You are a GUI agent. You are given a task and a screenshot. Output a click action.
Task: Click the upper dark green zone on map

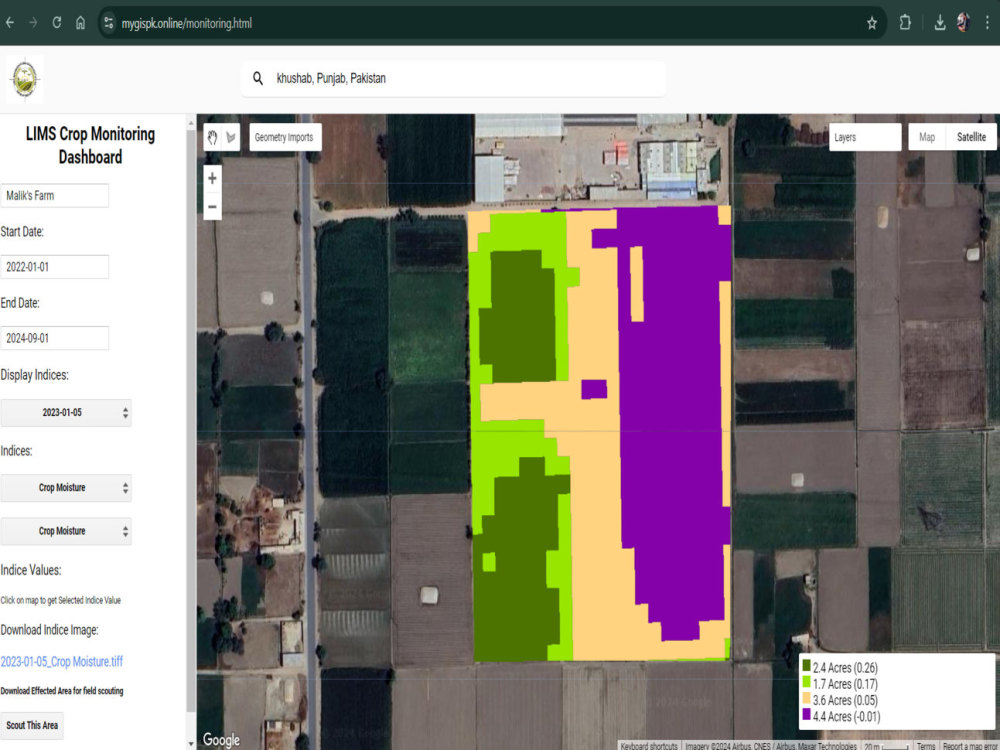tap(518, 317)
